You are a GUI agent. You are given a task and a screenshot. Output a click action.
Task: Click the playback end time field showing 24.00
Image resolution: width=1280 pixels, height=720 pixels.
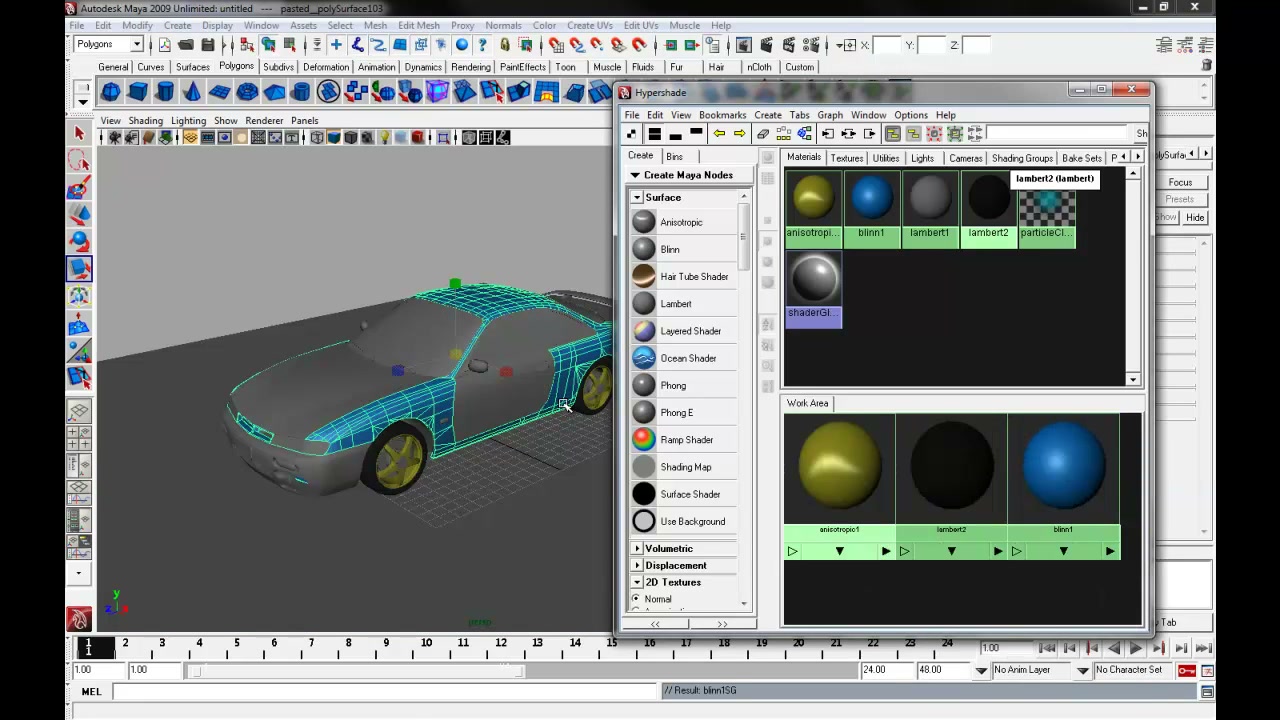click(x=885, y=670)
